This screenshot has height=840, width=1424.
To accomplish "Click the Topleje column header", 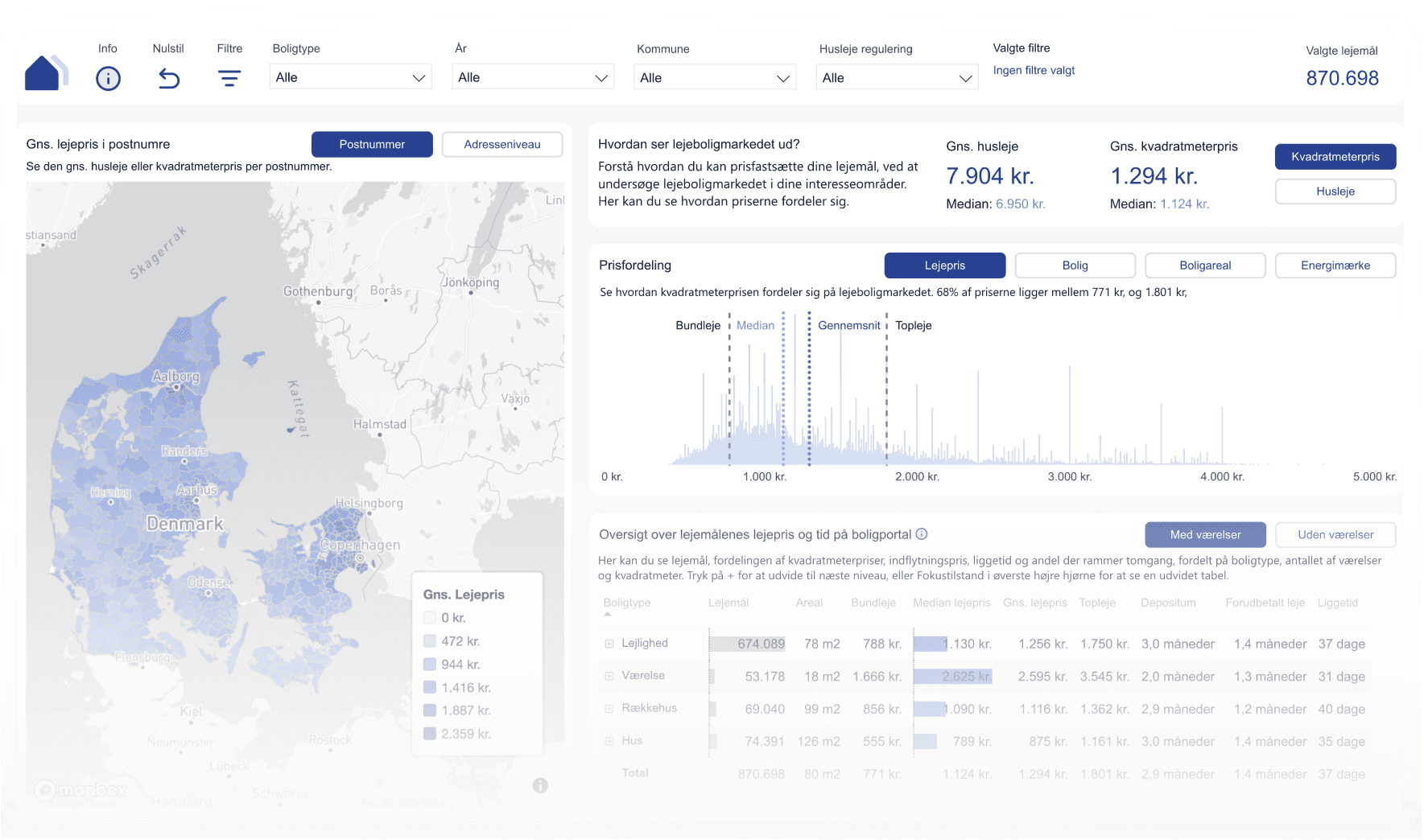I will (x=1097, y=603).
